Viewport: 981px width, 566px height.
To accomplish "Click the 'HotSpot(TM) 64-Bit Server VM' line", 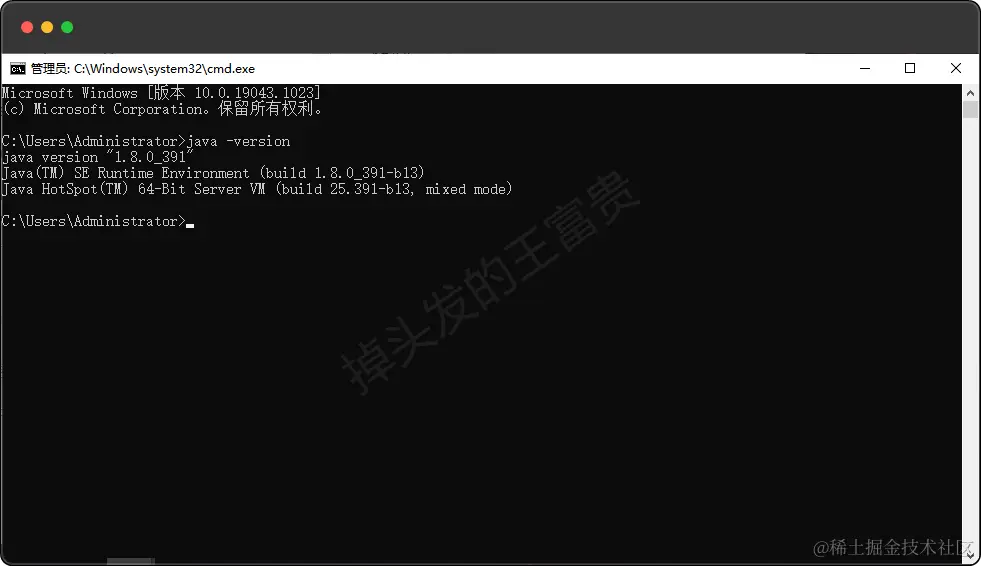I will coord(257,189).
